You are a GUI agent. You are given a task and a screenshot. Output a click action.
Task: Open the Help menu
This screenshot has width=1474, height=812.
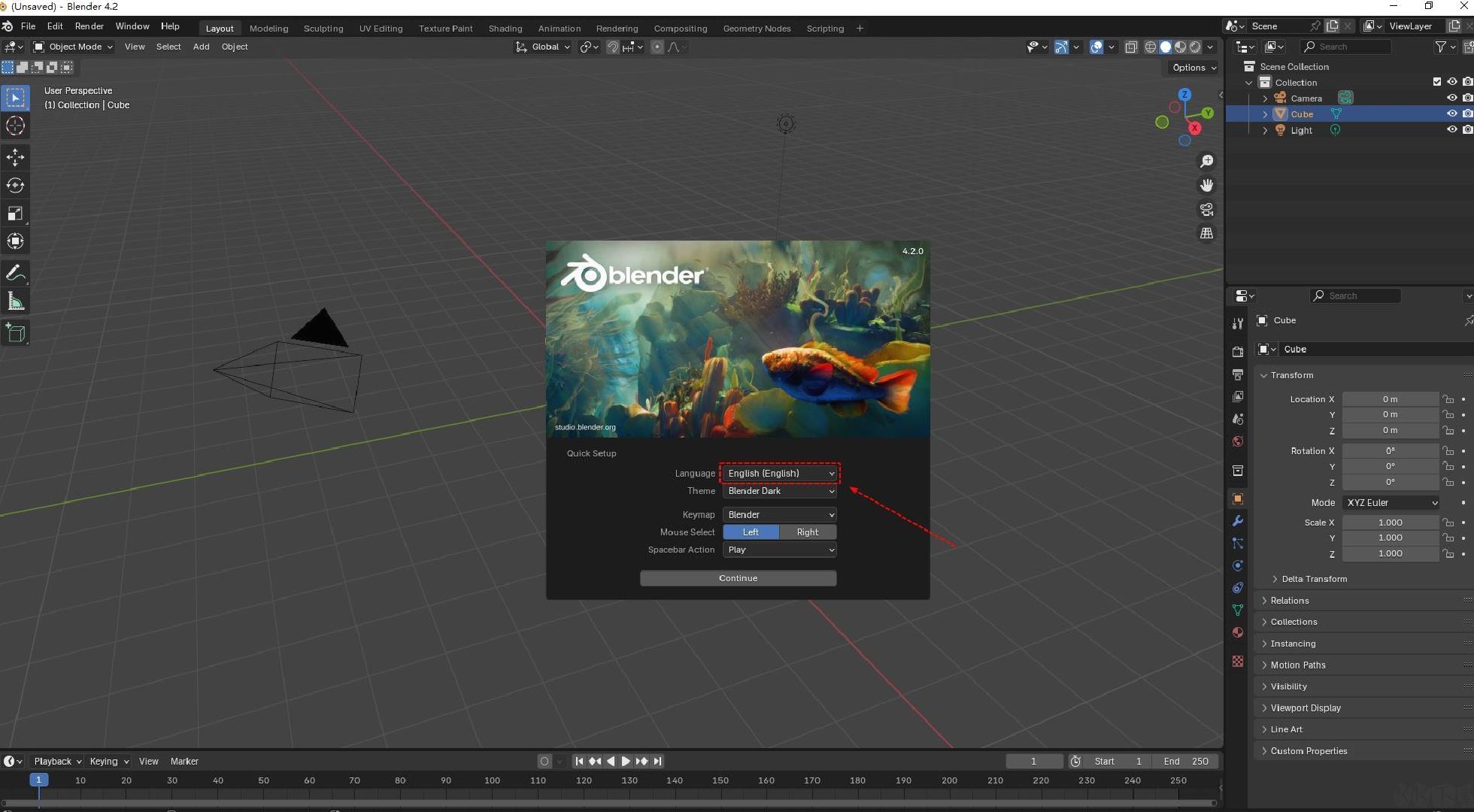[170, 26]
